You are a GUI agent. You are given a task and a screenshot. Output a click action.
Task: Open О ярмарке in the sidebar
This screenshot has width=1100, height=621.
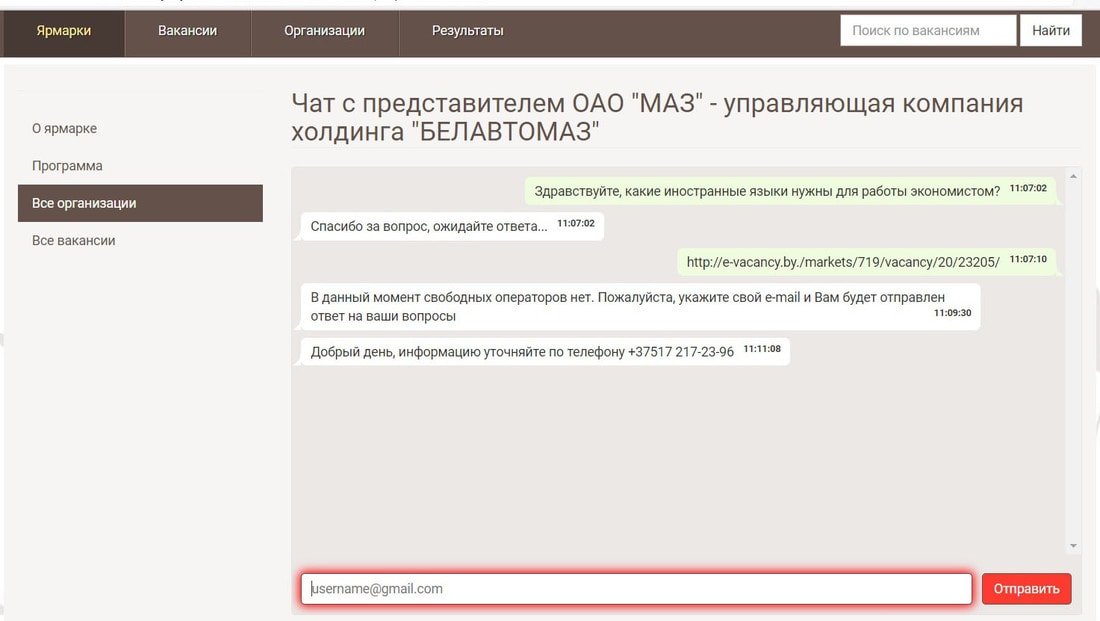[x=65, y=128]
